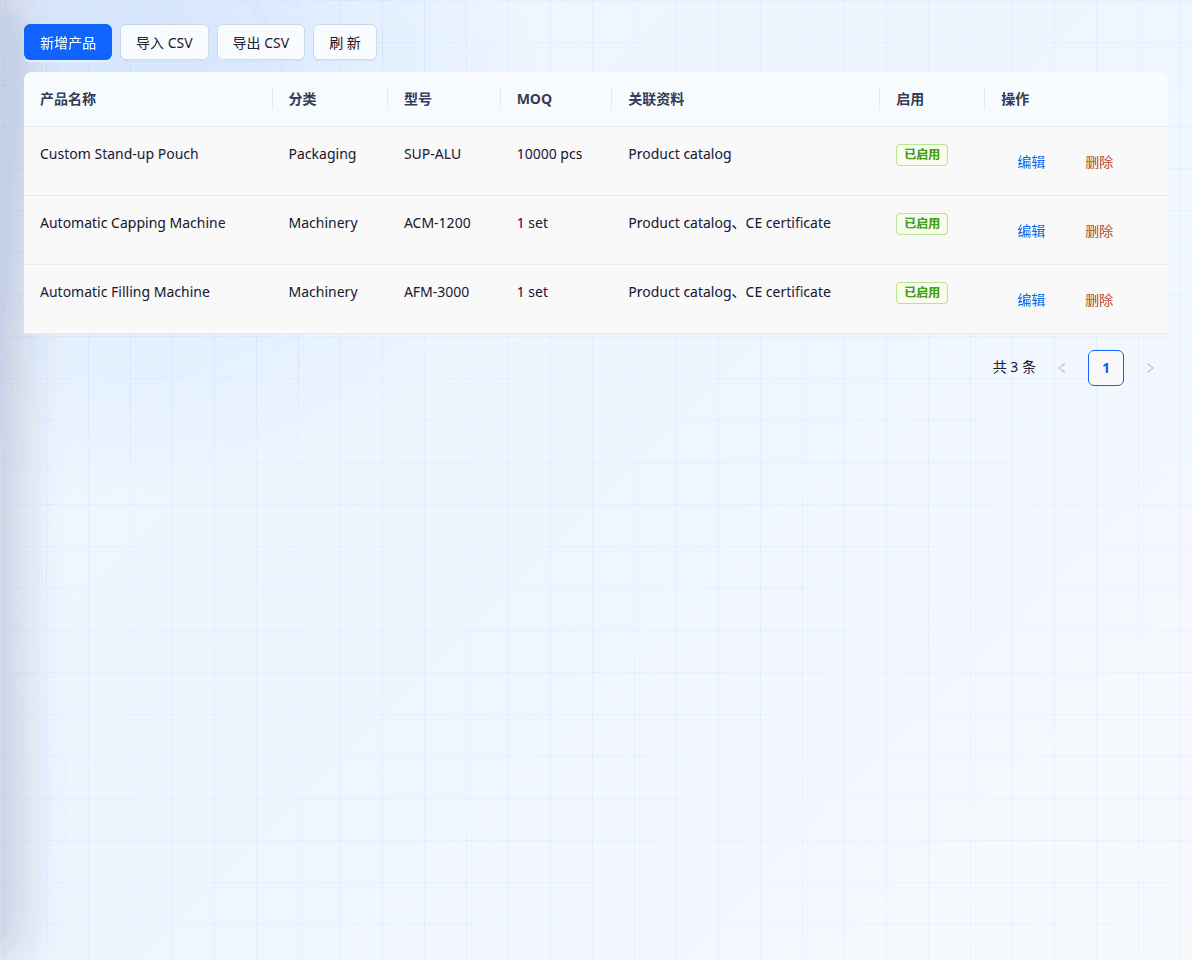Image resolution: width=1192 pixels, height=960 pixels.
Task: Delete the Automatic Capping Machine row
Action: [x=1098, y=231]
